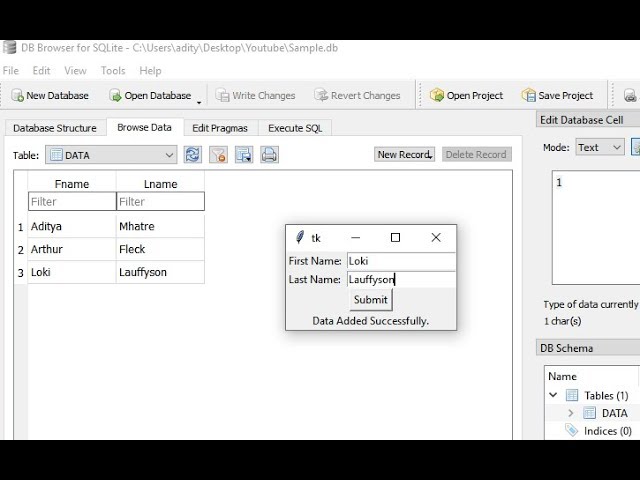The image size is (640, 480).
Task: Click the Open Database toolbar button
Action: coord(150,96)
